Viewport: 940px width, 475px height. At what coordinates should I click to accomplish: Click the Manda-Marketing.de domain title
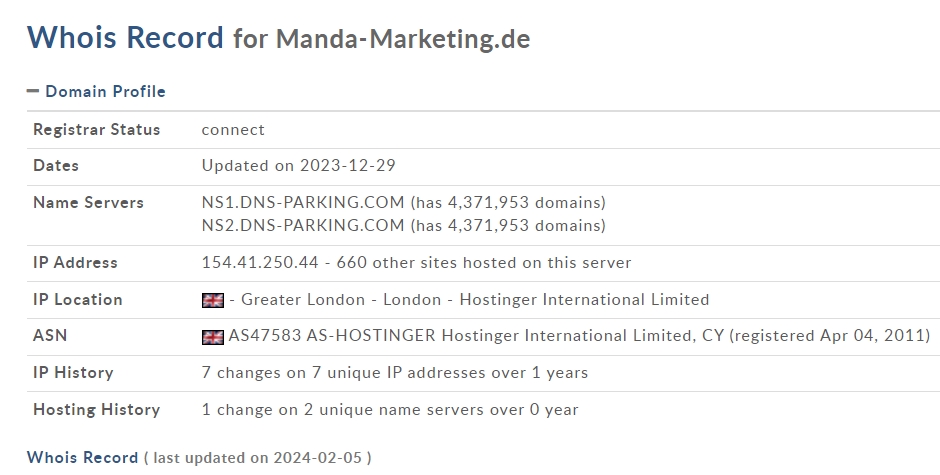point(403,39)
